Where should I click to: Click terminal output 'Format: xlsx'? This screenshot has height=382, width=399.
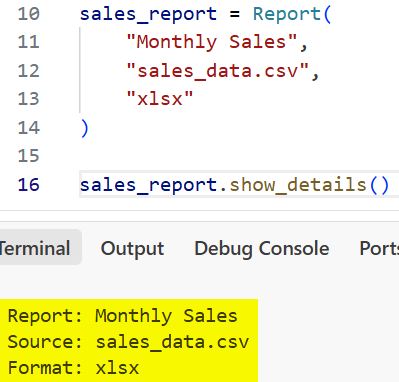click(x=73, y=368)
